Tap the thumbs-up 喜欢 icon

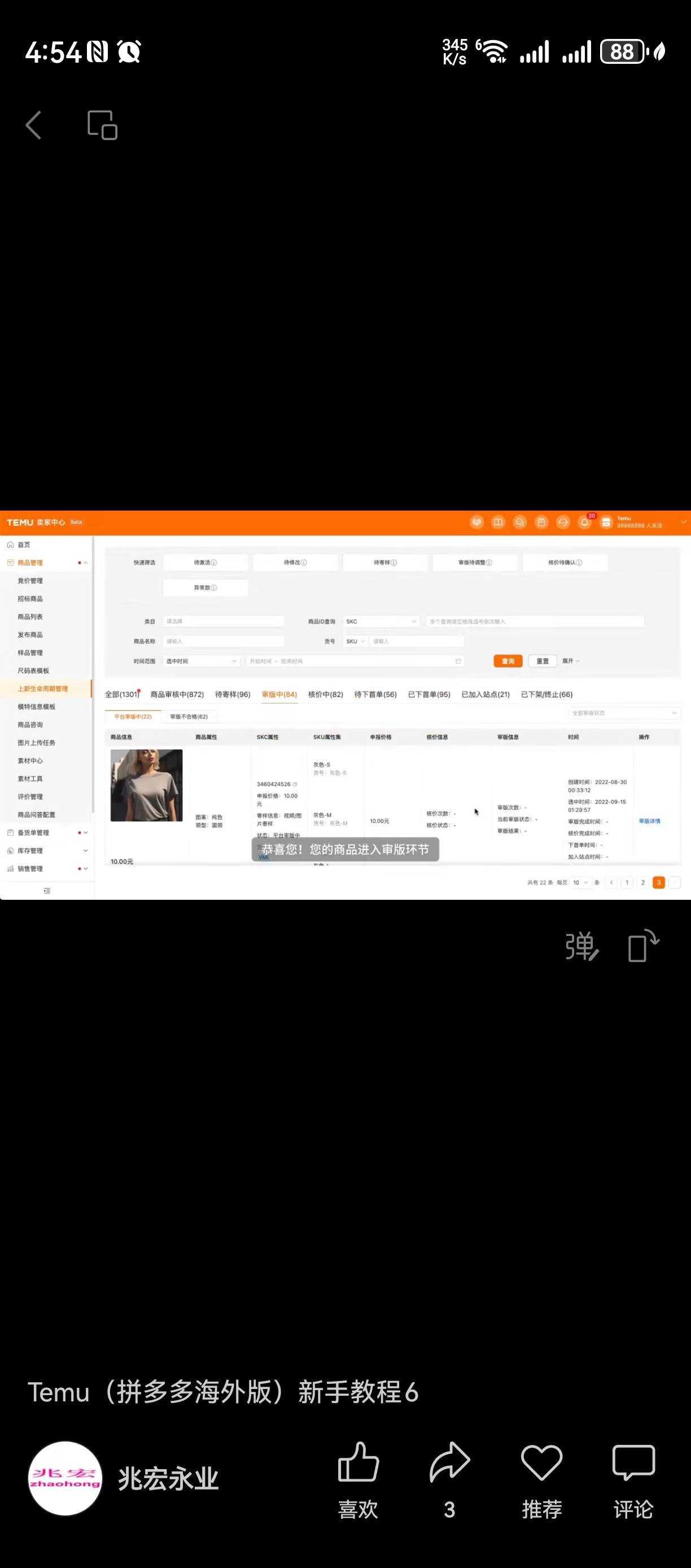pyautogui.click(x=358, y=1461)
